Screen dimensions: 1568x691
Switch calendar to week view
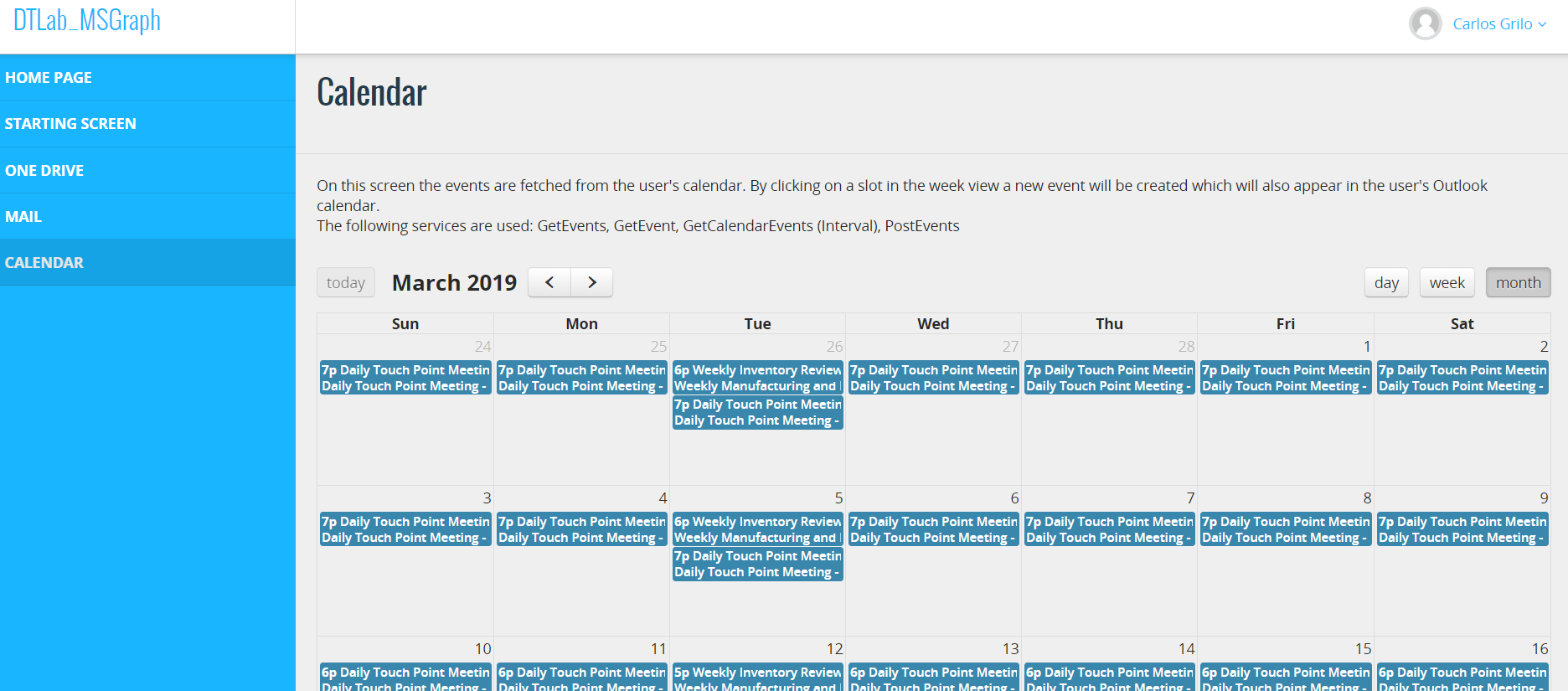click(x=1447, y=282)
